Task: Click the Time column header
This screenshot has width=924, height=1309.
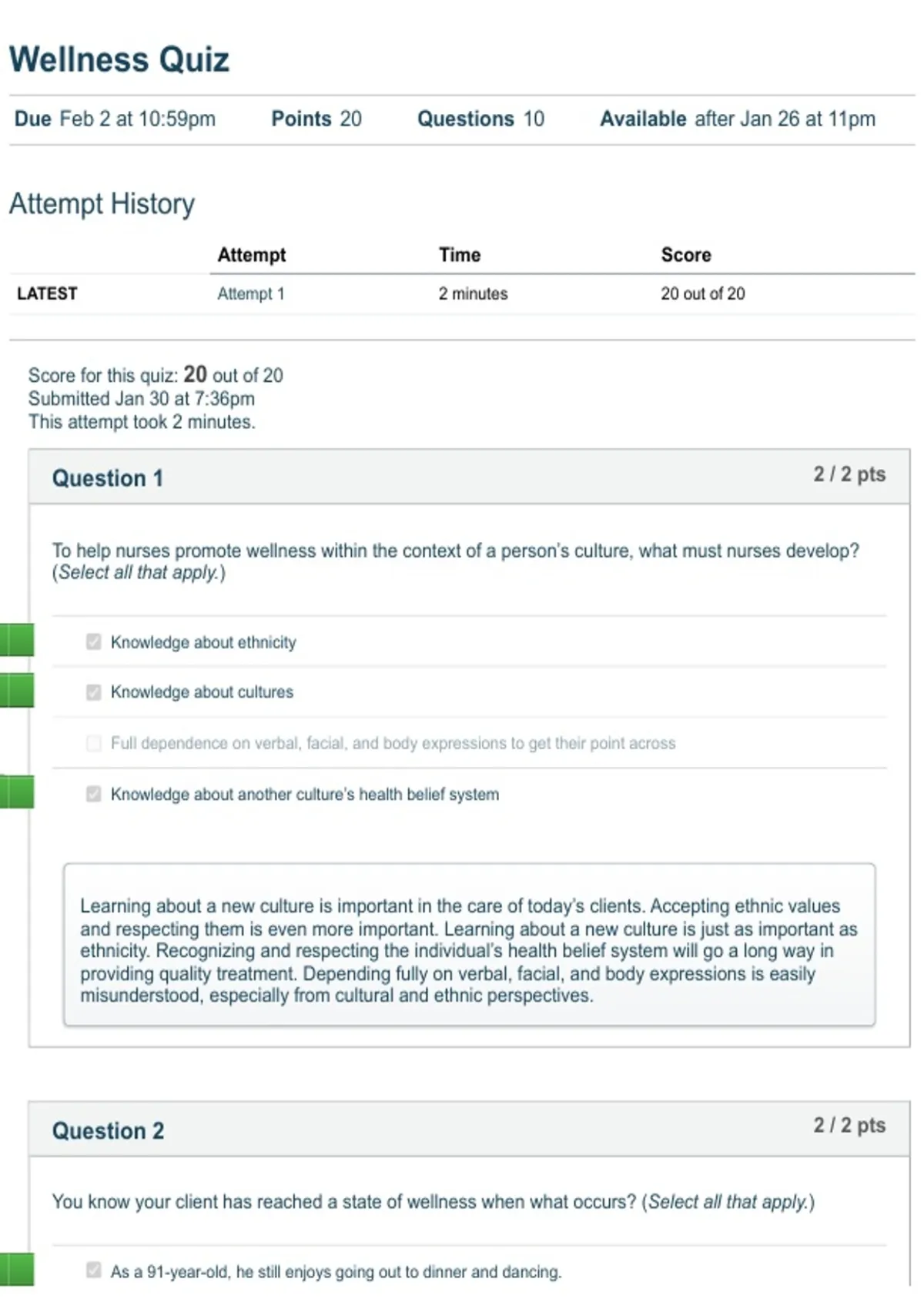Action: 460,255
